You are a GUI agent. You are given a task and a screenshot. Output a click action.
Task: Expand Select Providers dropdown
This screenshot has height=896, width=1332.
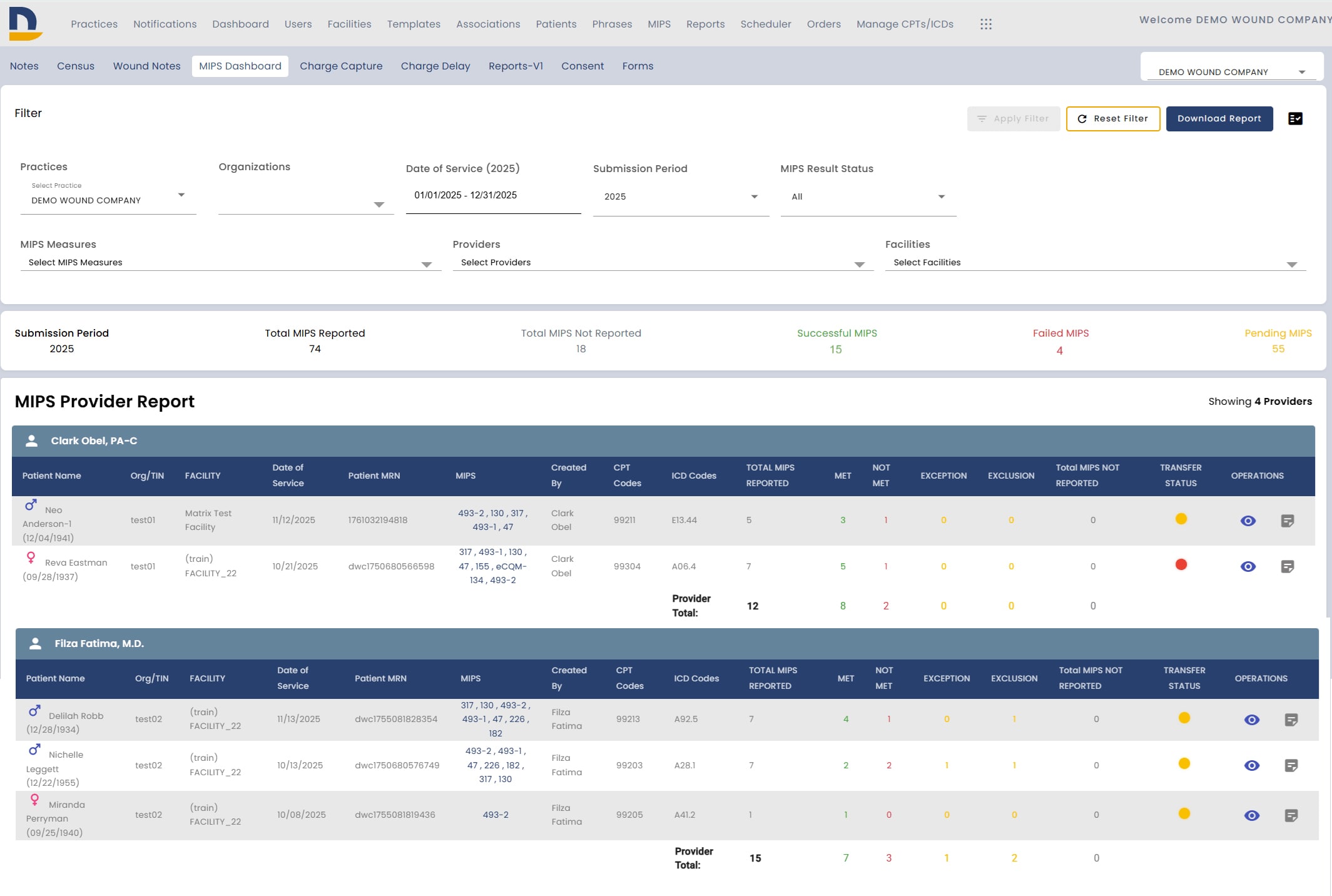[663, 263]
